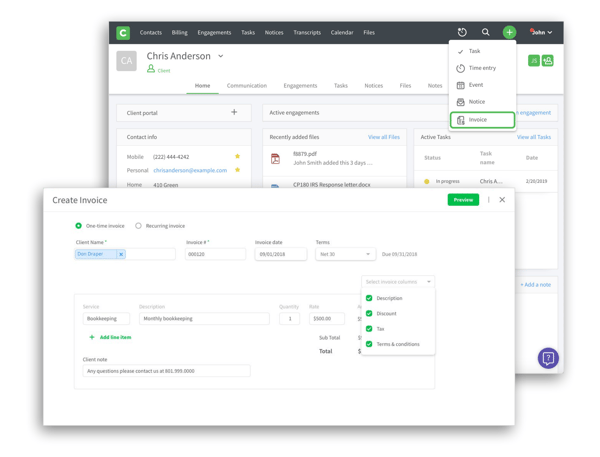Click the green plus quick-add button
The width and height of the screenshot is (600, 457).
(x=509, y=33)
